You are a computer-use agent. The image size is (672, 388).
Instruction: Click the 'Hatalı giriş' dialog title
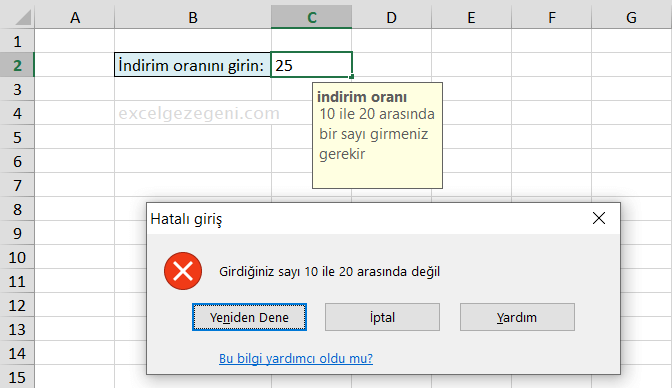186,219
